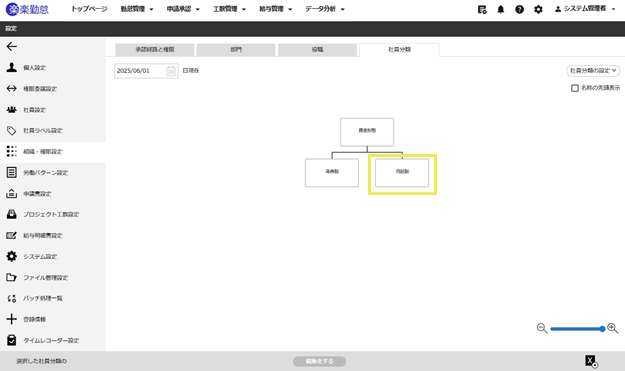
Task: Open notifications with the bell icon
Action: [501, 10]
